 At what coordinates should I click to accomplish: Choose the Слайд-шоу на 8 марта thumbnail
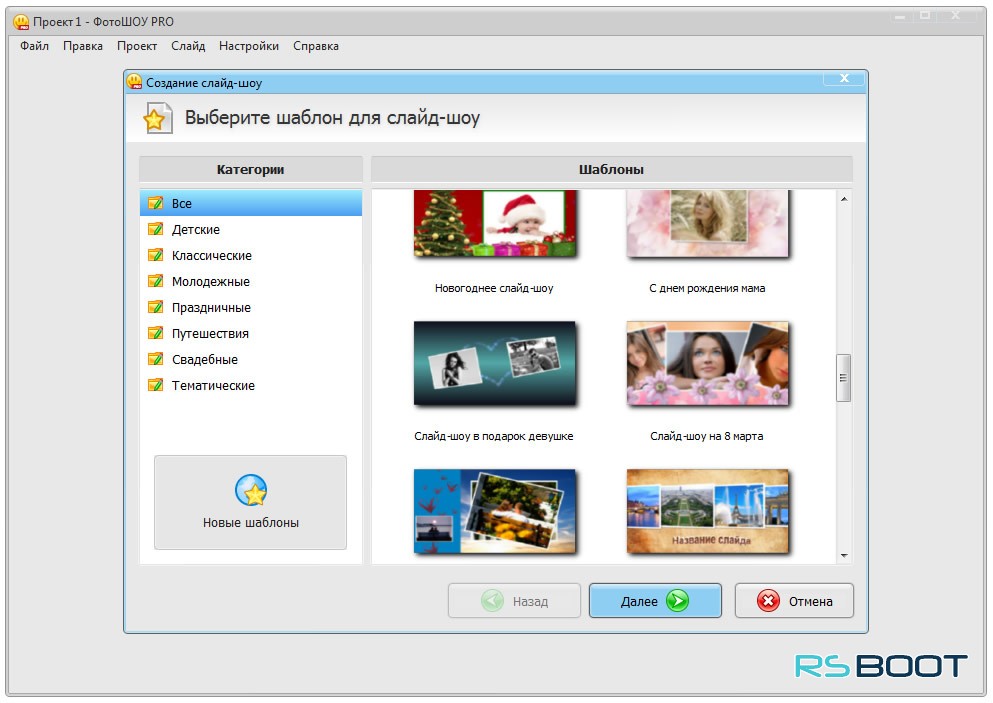707,364
